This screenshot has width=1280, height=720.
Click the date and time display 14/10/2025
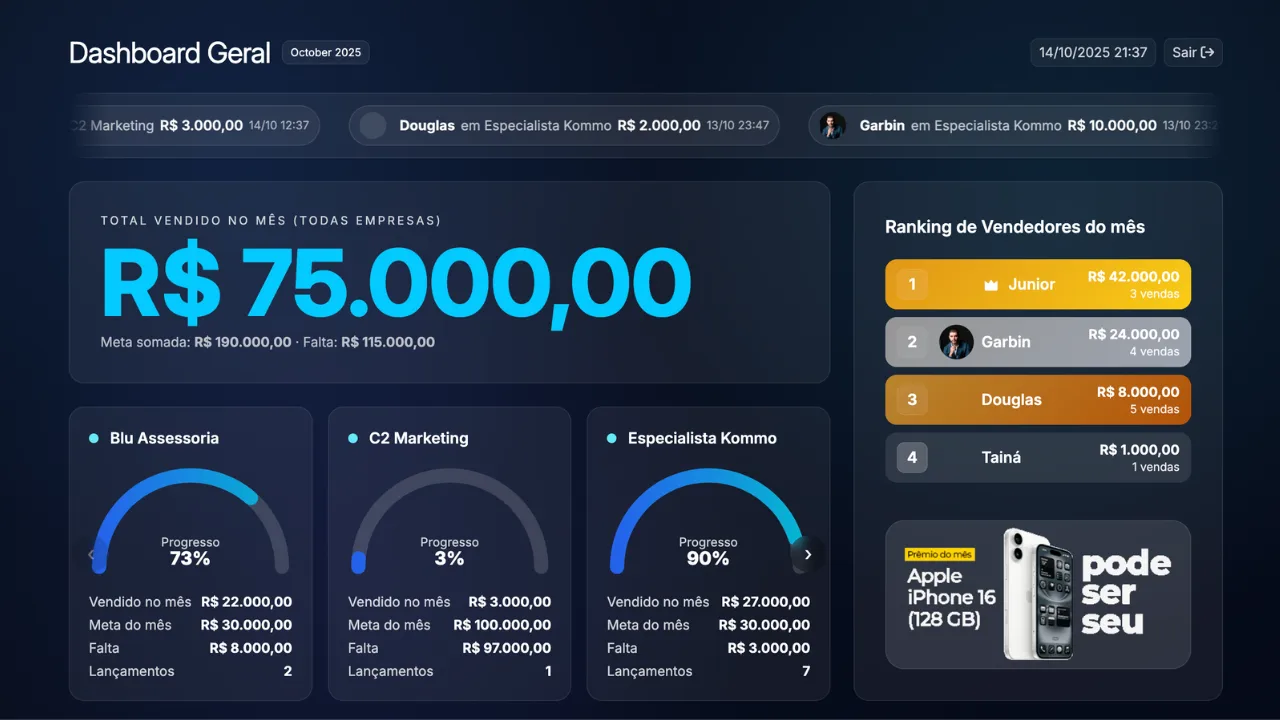(1092, 53)
